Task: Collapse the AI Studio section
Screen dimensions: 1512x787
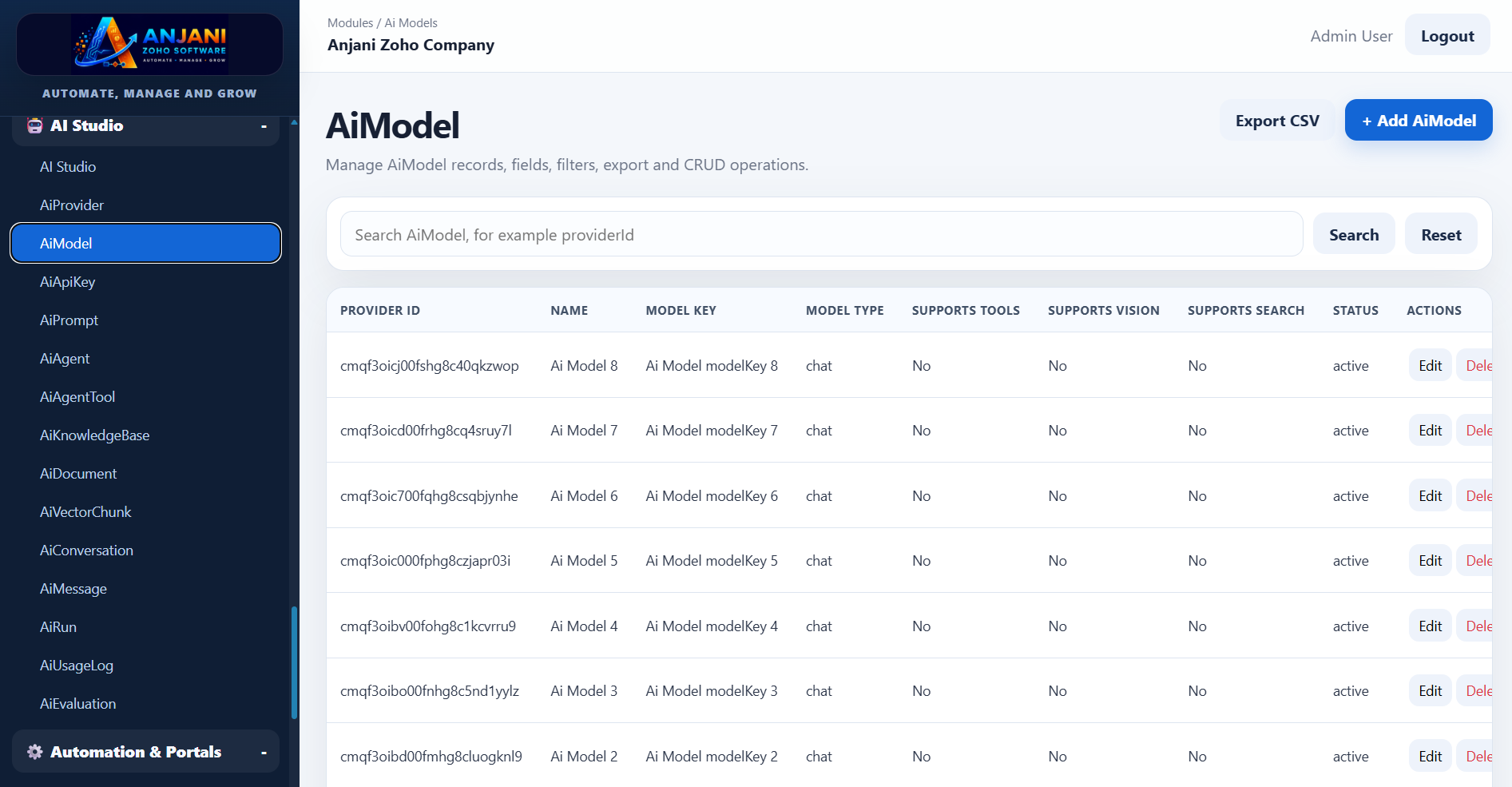Action: click(x=264, y=126)
